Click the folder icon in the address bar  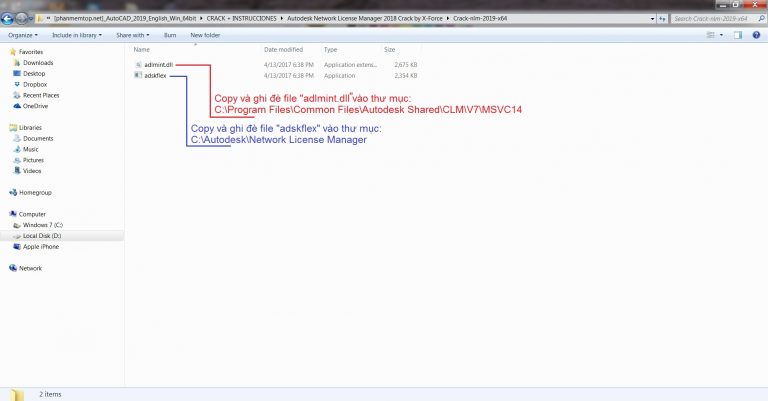tap(40, 19)
